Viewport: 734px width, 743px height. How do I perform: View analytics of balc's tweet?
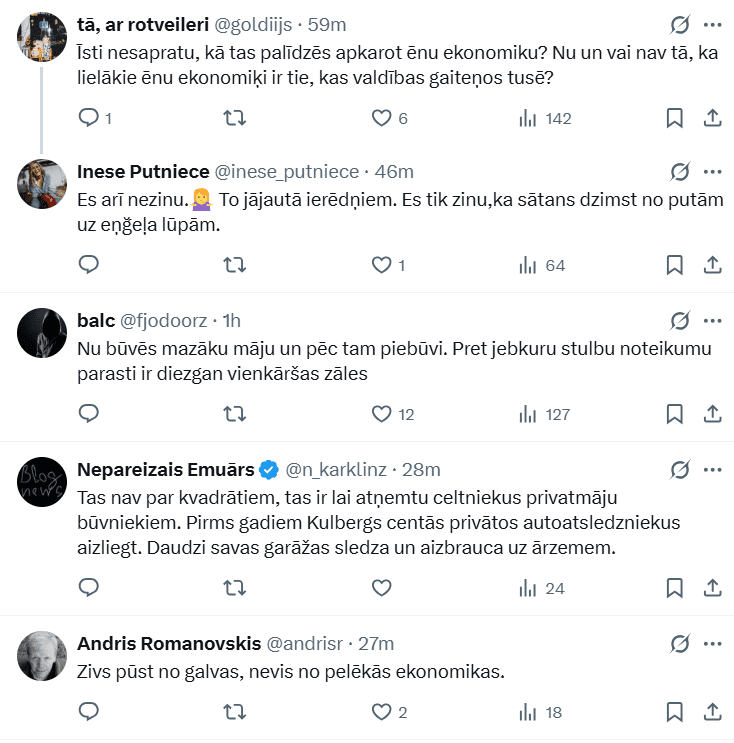coord(527,414)
